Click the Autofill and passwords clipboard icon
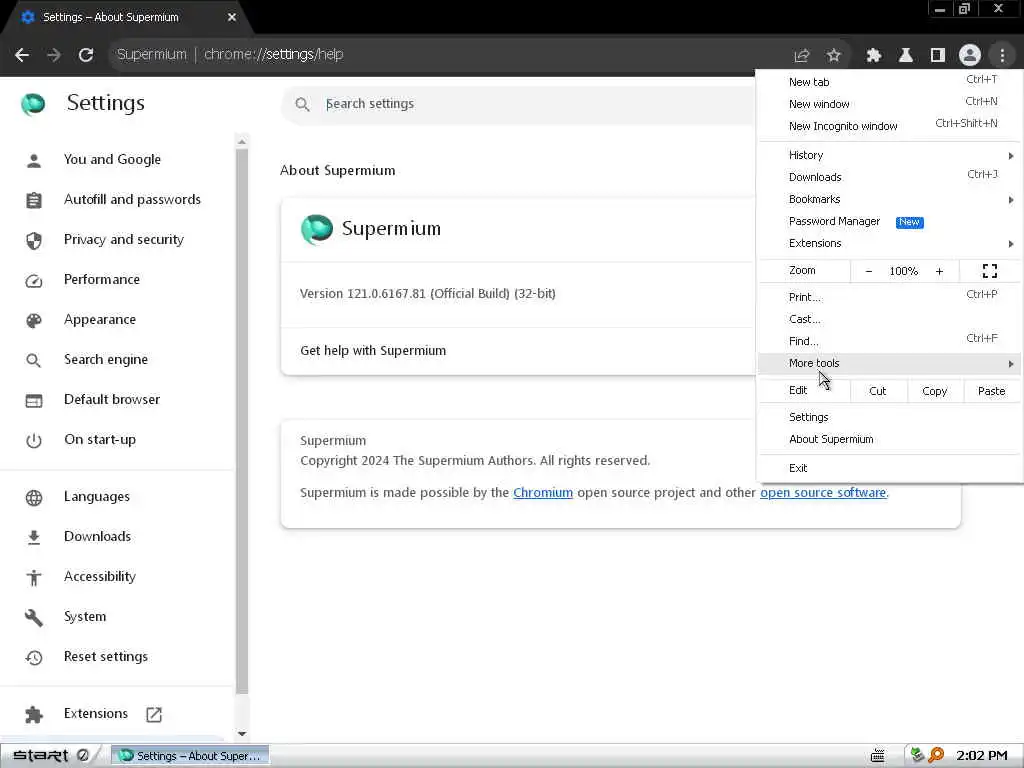 tap(34, 200)
